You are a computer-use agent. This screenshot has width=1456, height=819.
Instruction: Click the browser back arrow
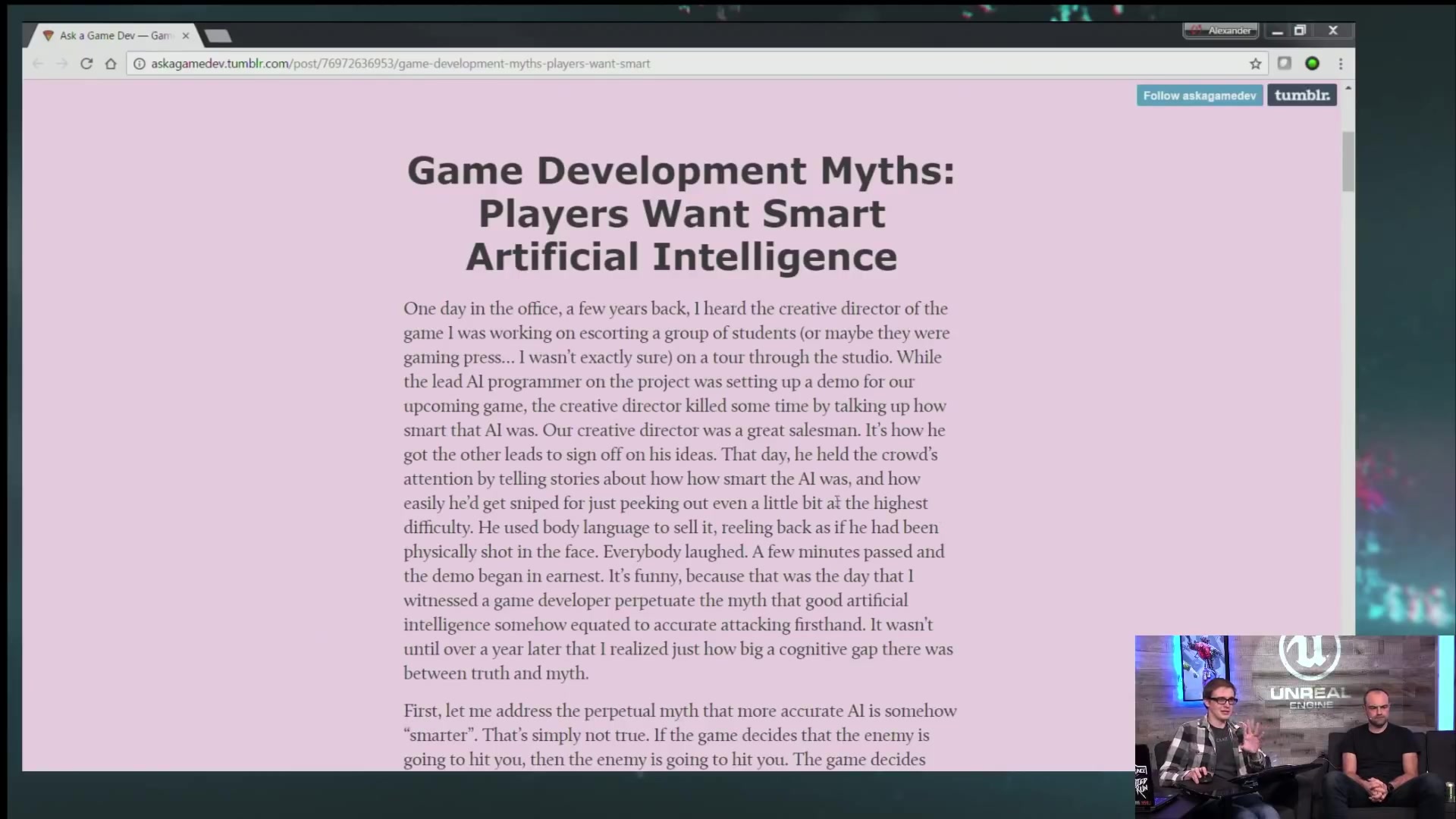pos(38,64)
